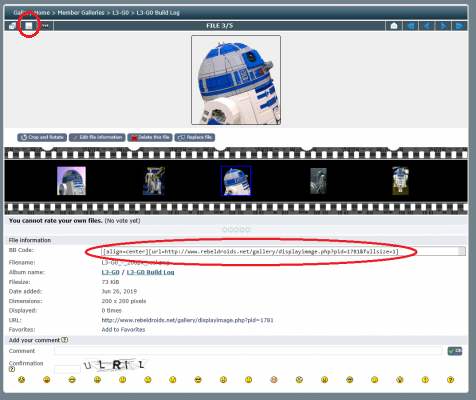Open Member Galleries in breadcrumb
Image resolution: width=476 pixels, height=400 pixels.
(81, 13)
